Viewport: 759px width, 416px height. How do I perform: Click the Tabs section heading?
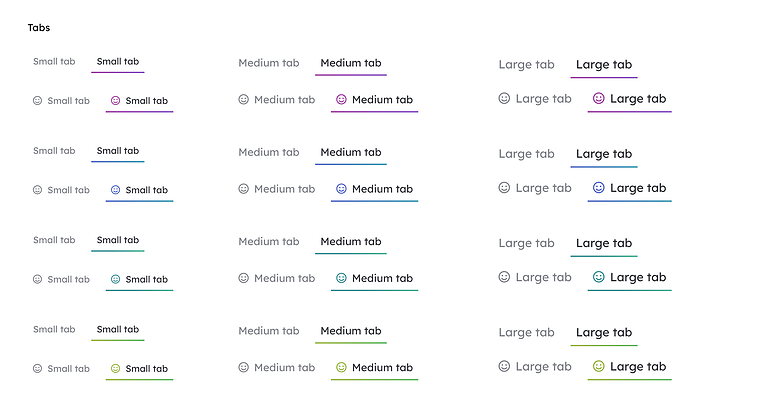coord(39,28)
